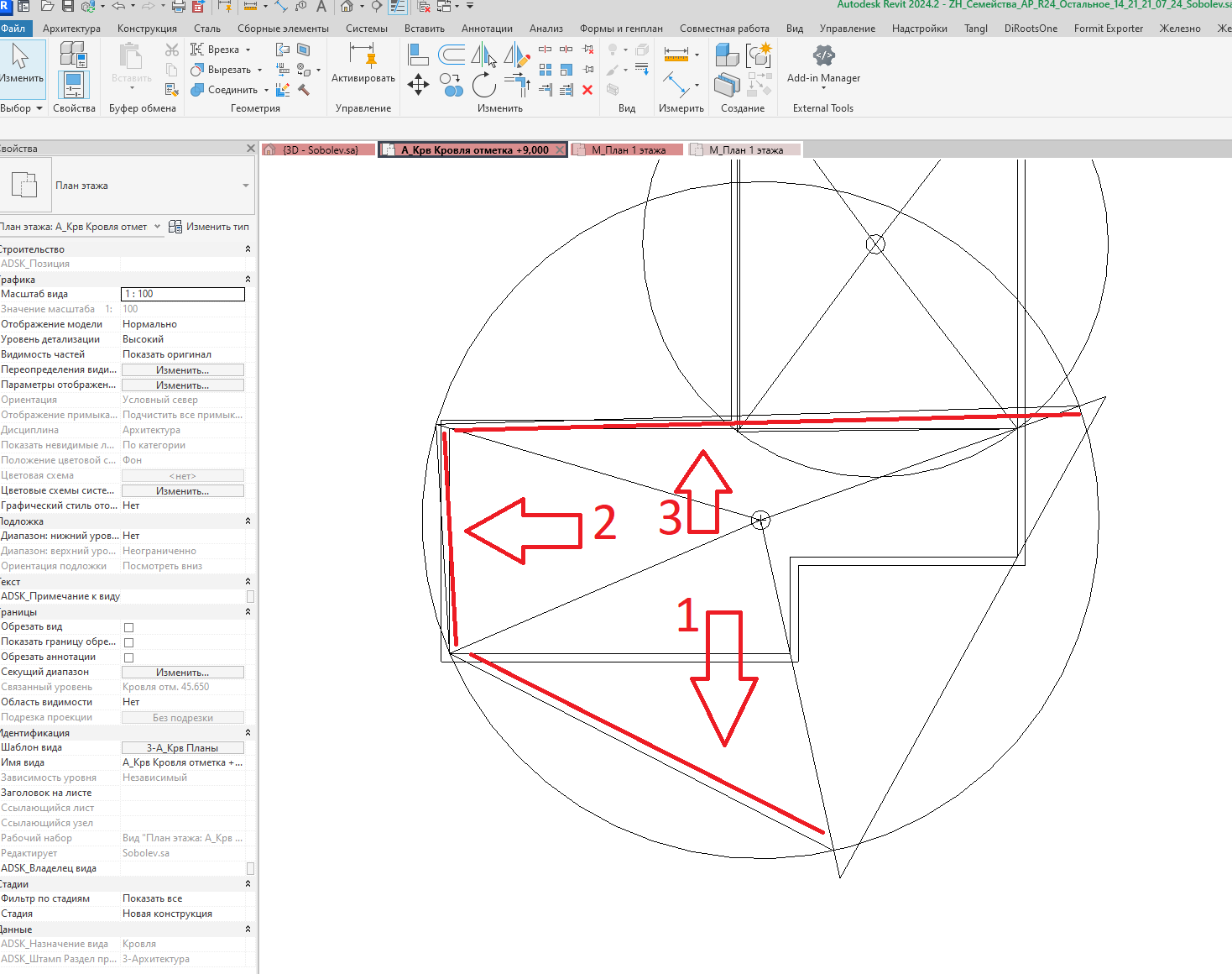The image size is (1232, 974).
Task: Open the Default 3D View house icon
Action: (x=347, y=7)
